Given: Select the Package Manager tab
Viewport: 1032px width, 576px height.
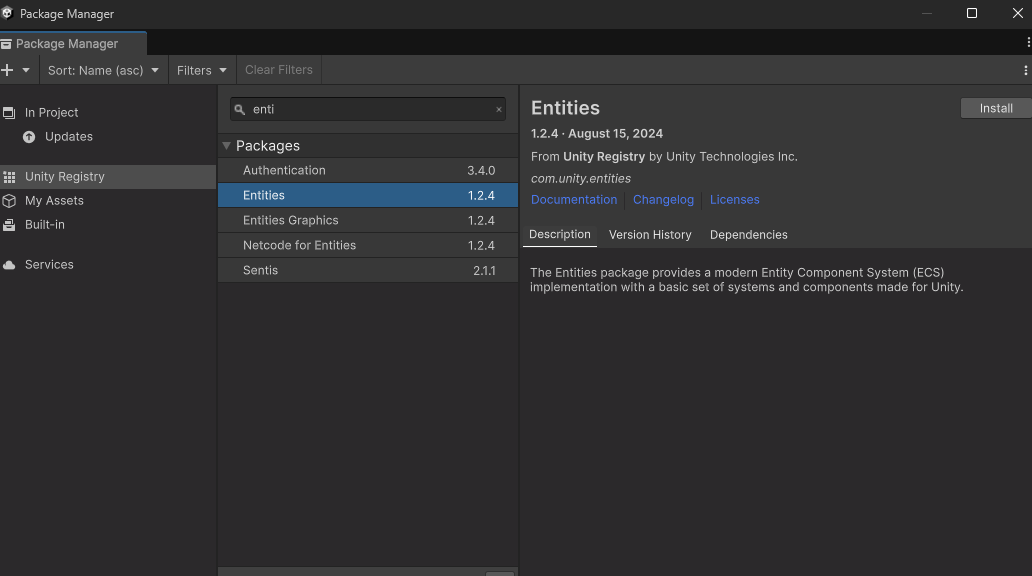Looking at the screenshot, I should pos(73,43).
